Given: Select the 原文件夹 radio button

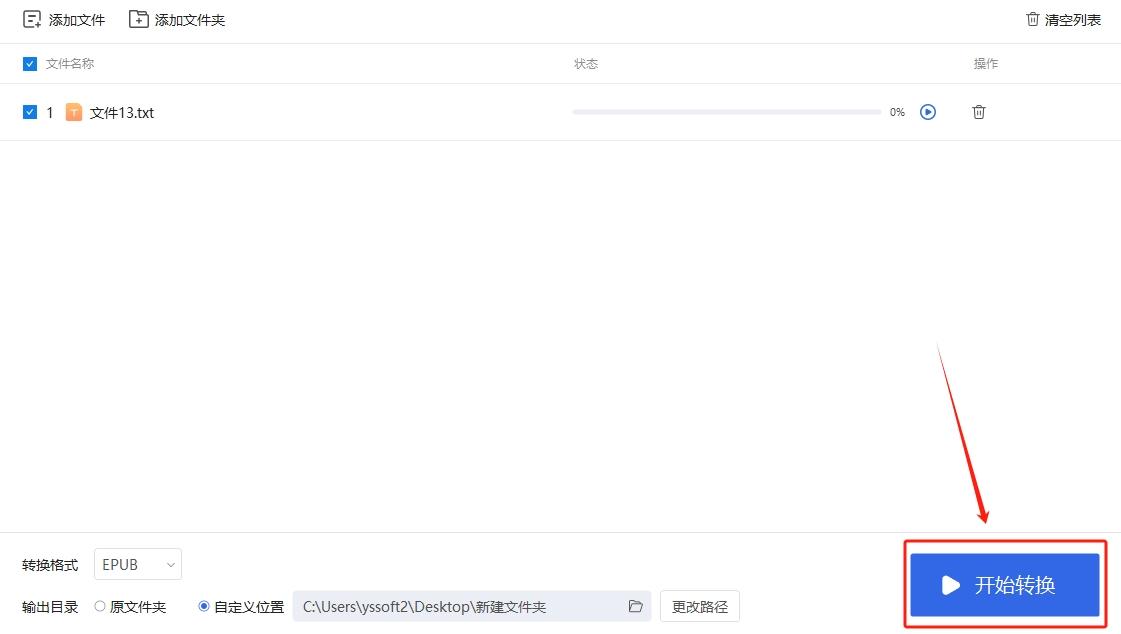Looking at the screenshot, I should (x=100, y=606).
